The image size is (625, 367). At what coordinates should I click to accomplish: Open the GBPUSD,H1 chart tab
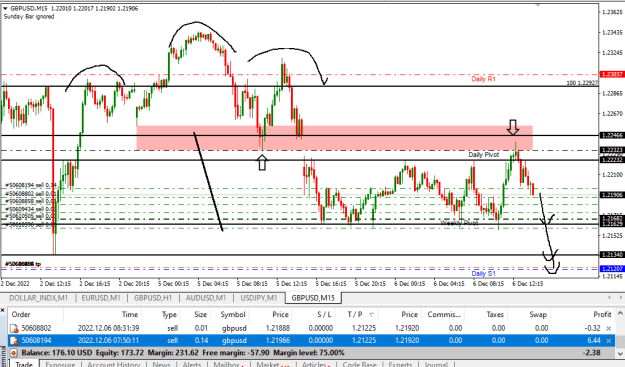coord(153,298)
